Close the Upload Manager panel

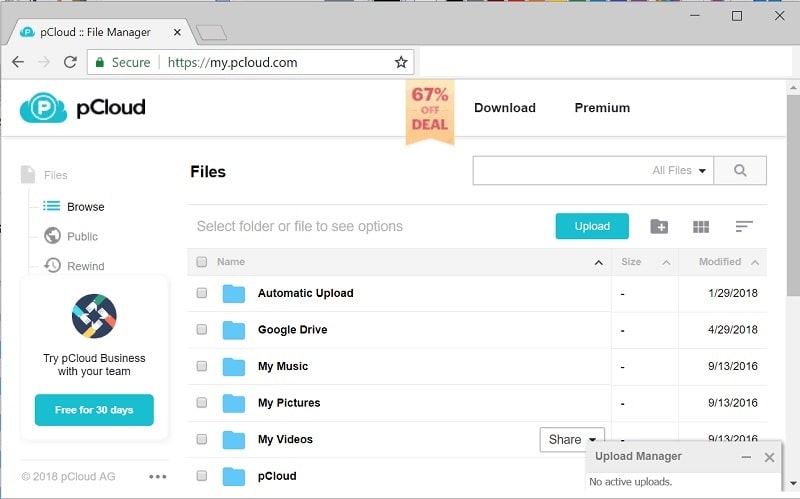point(769,457)
